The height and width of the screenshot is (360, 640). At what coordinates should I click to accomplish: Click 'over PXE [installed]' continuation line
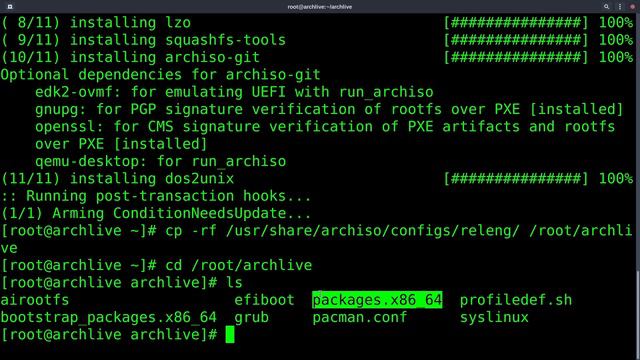[121, 144]
